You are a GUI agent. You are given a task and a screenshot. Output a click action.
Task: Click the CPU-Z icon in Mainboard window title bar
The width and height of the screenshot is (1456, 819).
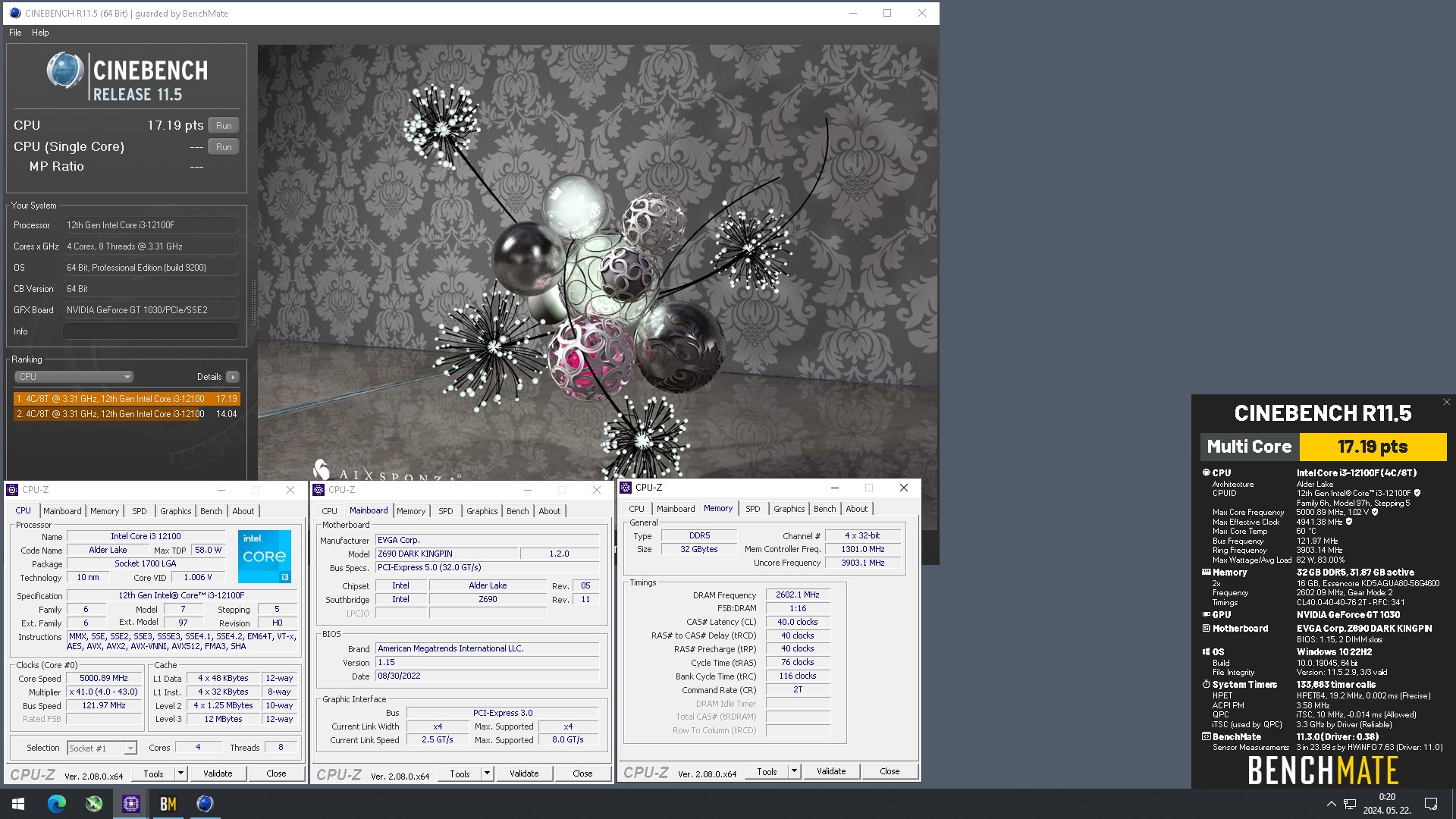point(318,490)
